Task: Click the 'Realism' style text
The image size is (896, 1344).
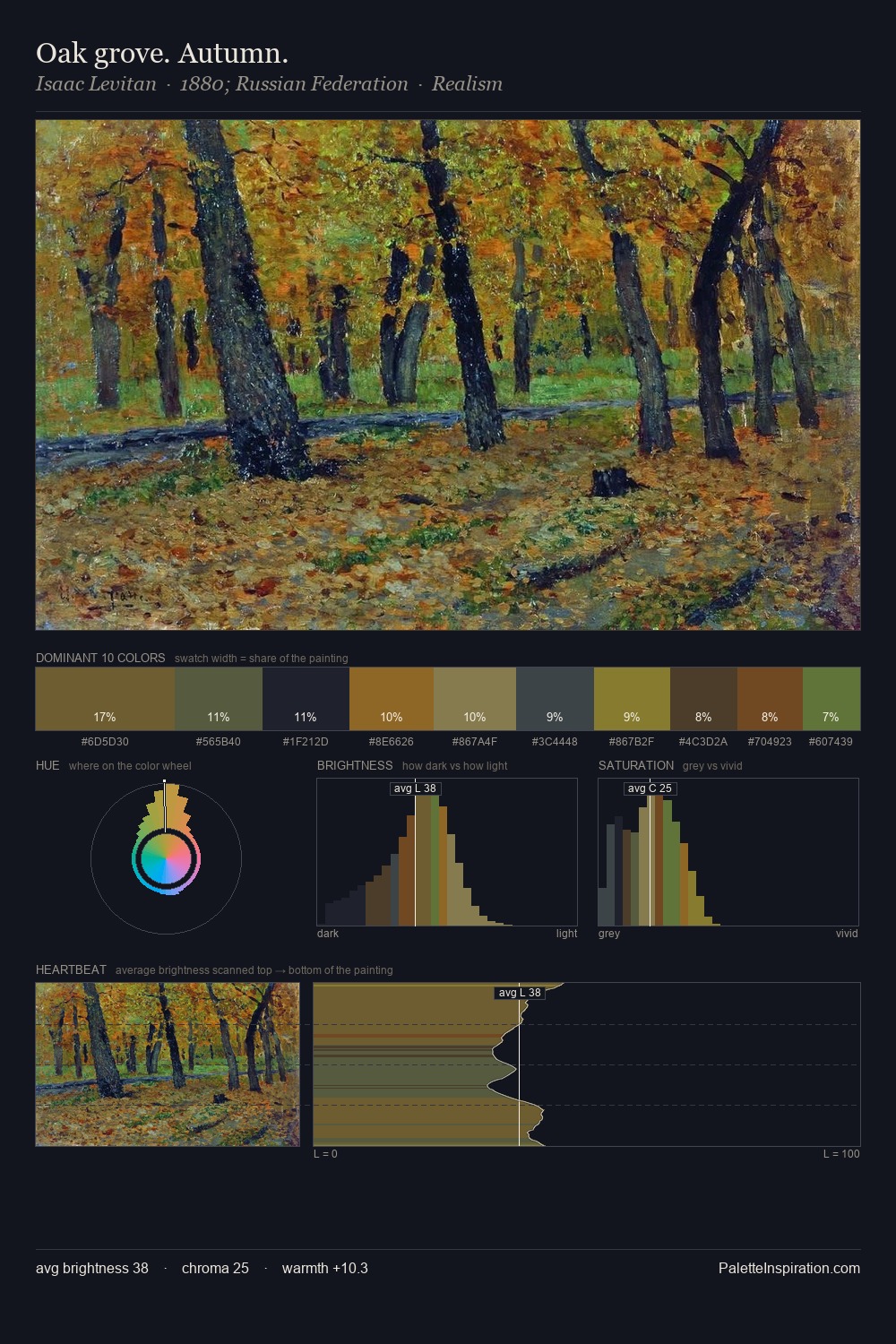Action: 467,84
